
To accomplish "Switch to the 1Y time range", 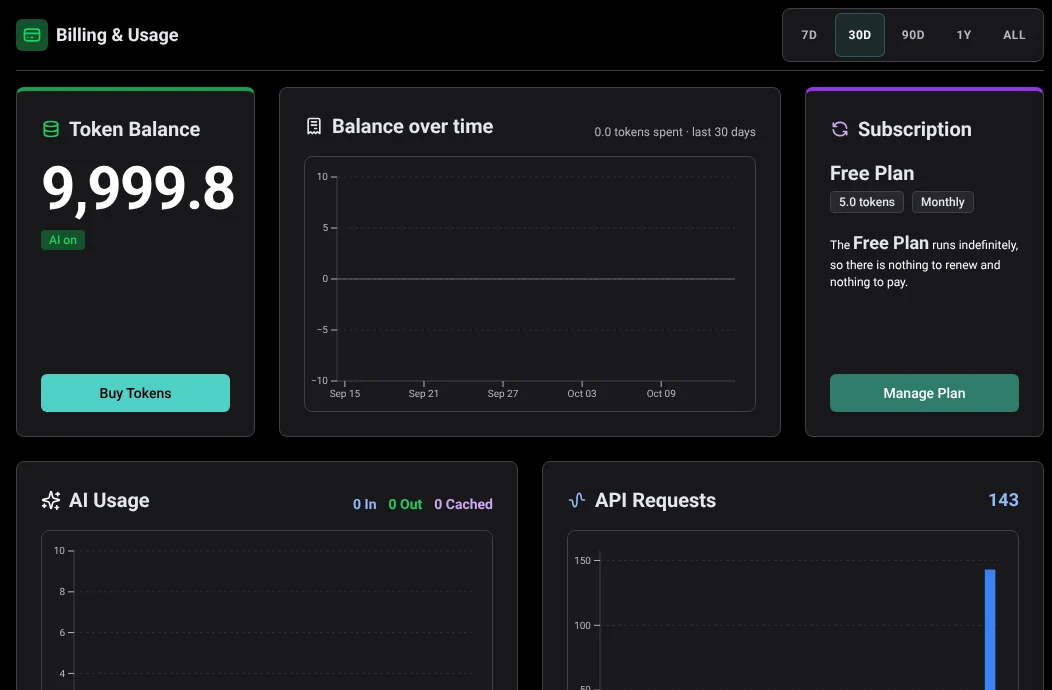I will click(x=964, y=35).
